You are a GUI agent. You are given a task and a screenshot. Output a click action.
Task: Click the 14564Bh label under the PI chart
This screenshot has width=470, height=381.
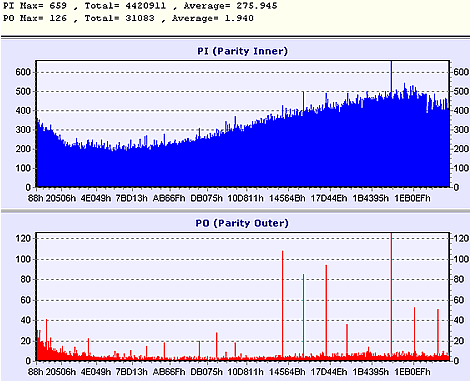[287, 198]
